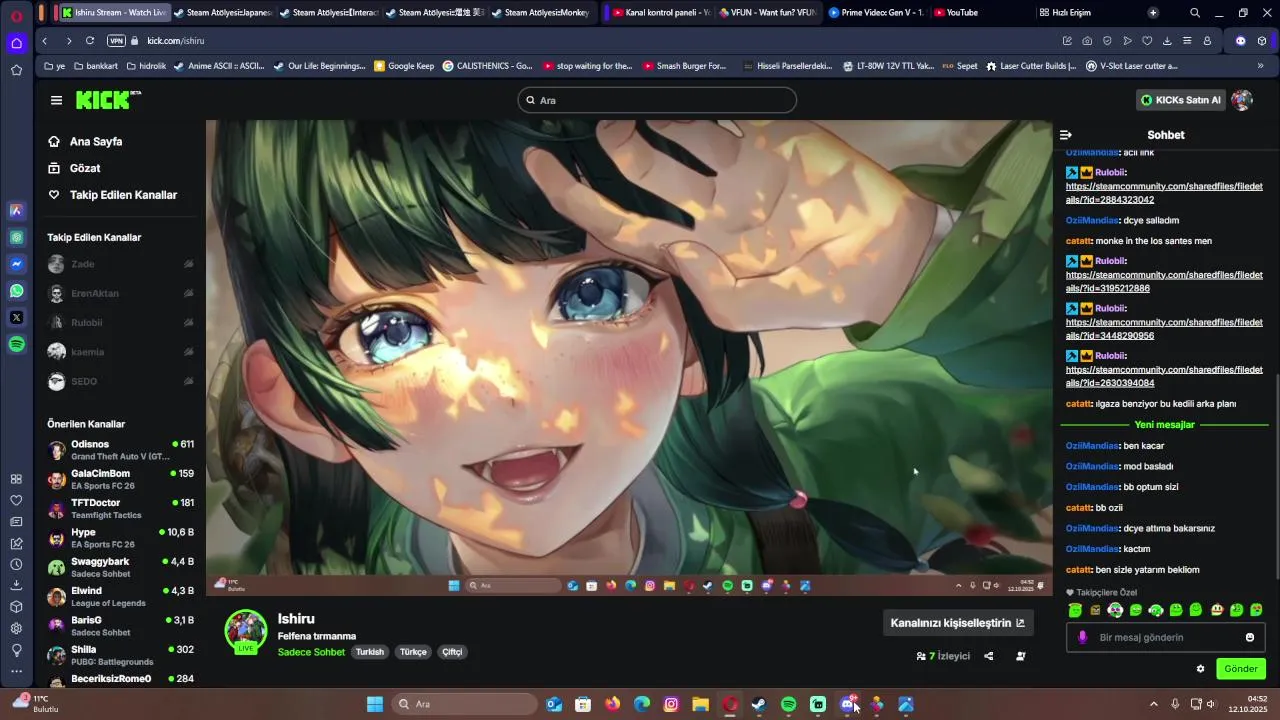This screenshot has width=1280, height=720.
Task: Open Spotify in Opera sidebar
Action: pos(16,344)
